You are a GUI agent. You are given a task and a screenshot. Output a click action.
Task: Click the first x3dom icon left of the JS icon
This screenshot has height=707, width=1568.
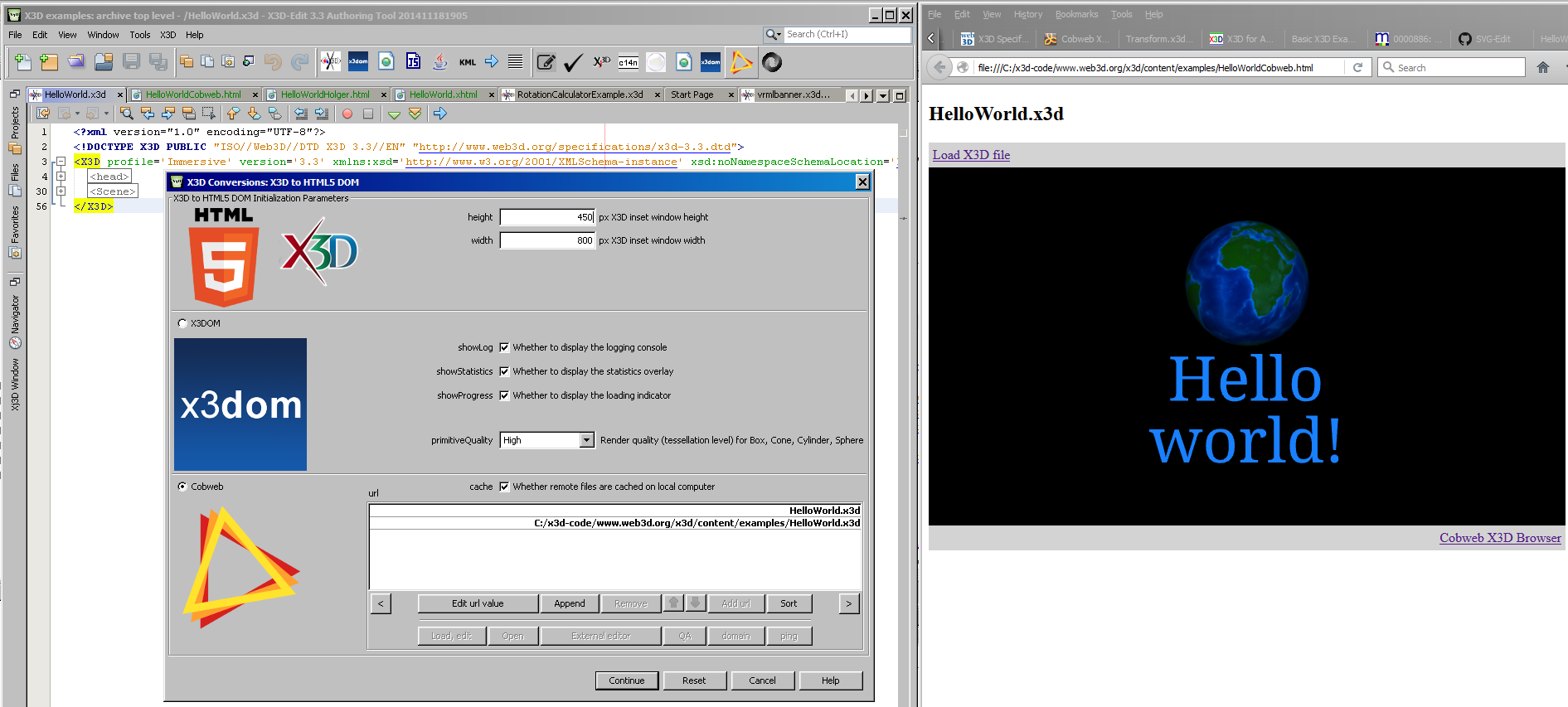pyautogui.click(x=358, y=61)
